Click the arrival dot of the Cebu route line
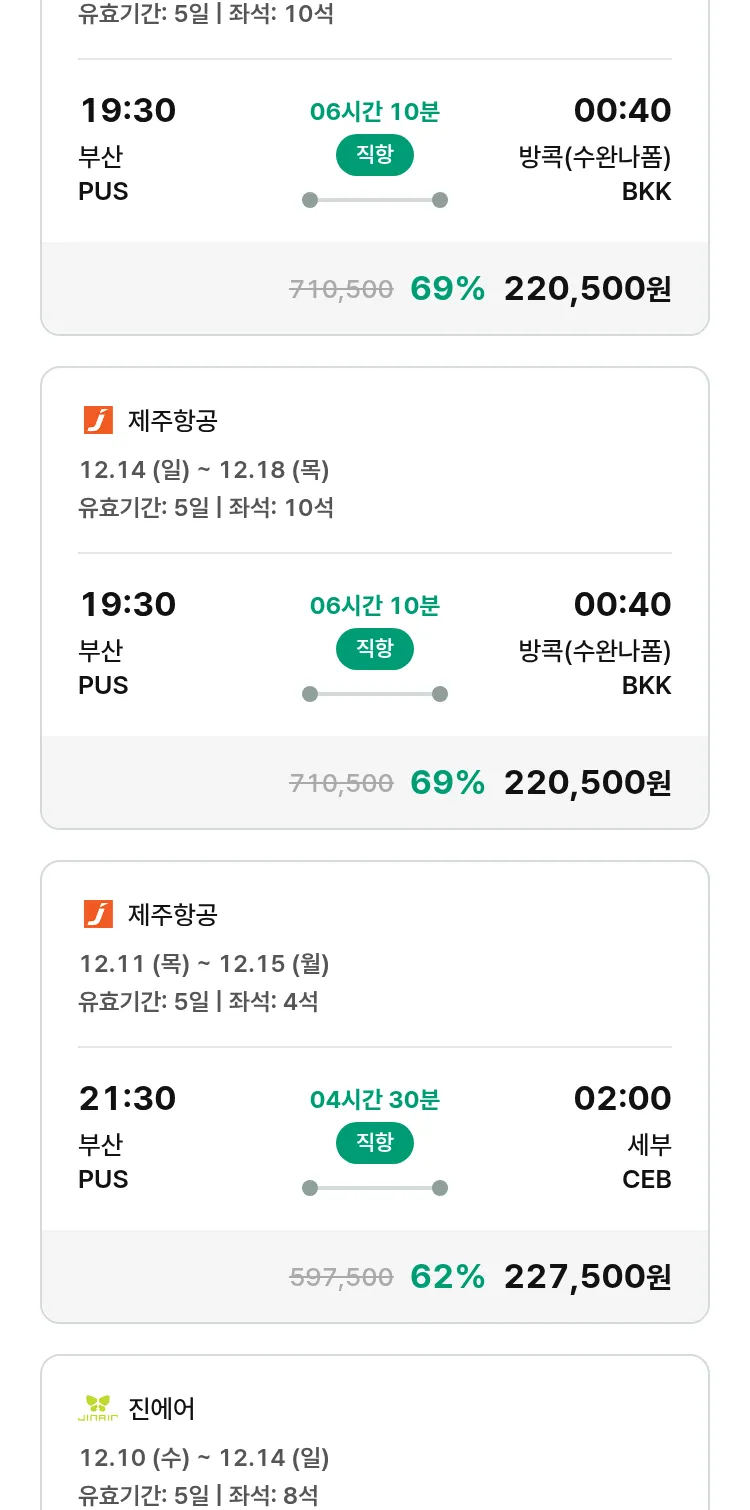 coord(439,1188)
